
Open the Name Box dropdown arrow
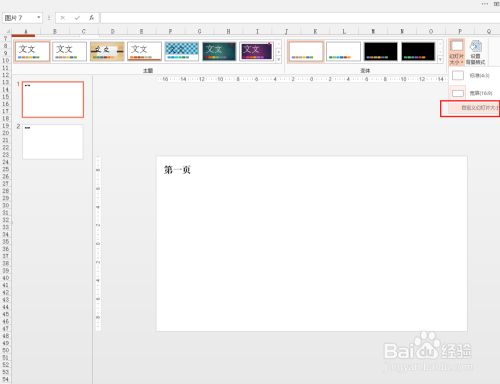(39, 17)
